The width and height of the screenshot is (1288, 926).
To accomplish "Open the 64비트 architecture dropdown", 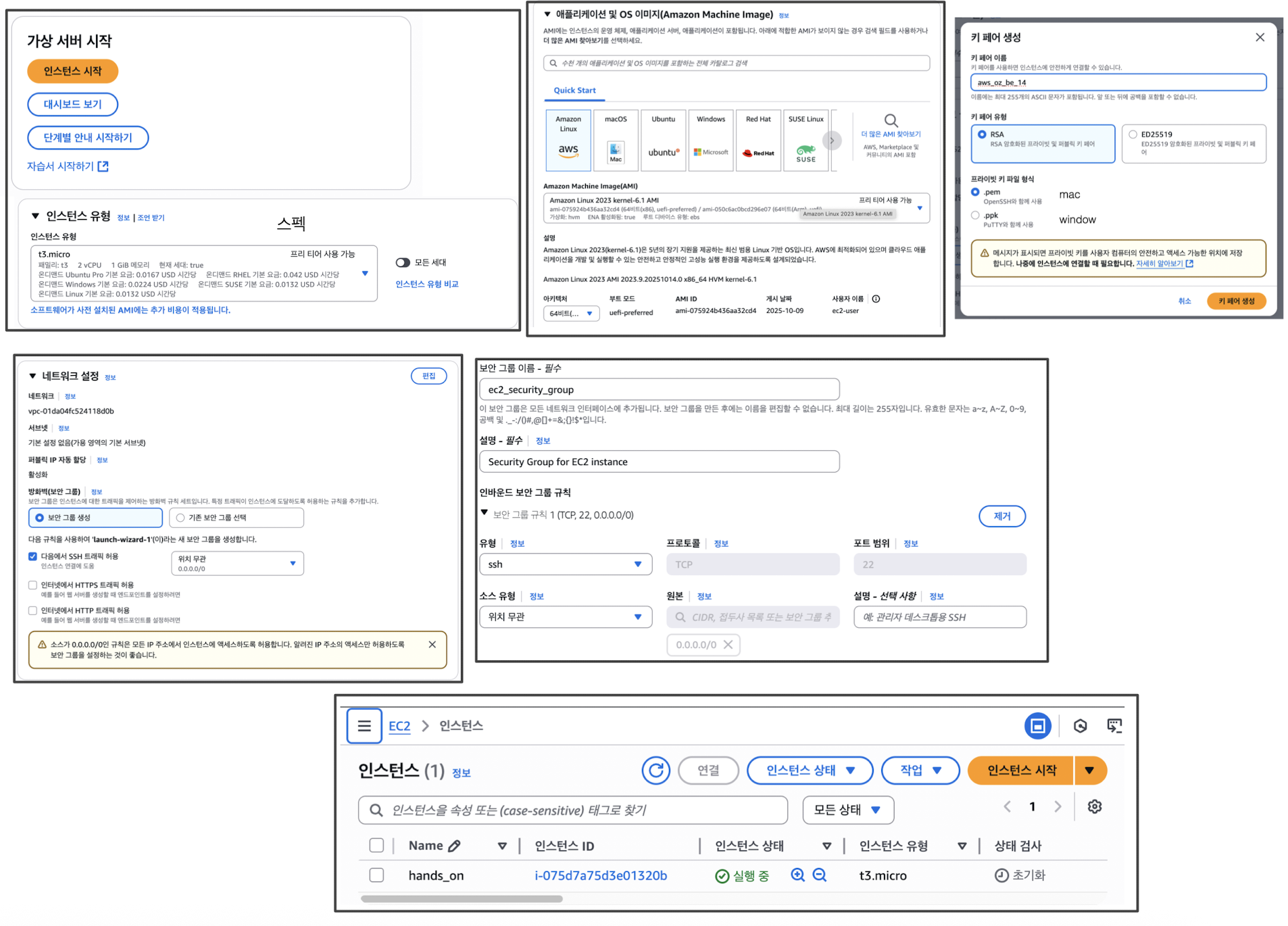I will 571,314.
